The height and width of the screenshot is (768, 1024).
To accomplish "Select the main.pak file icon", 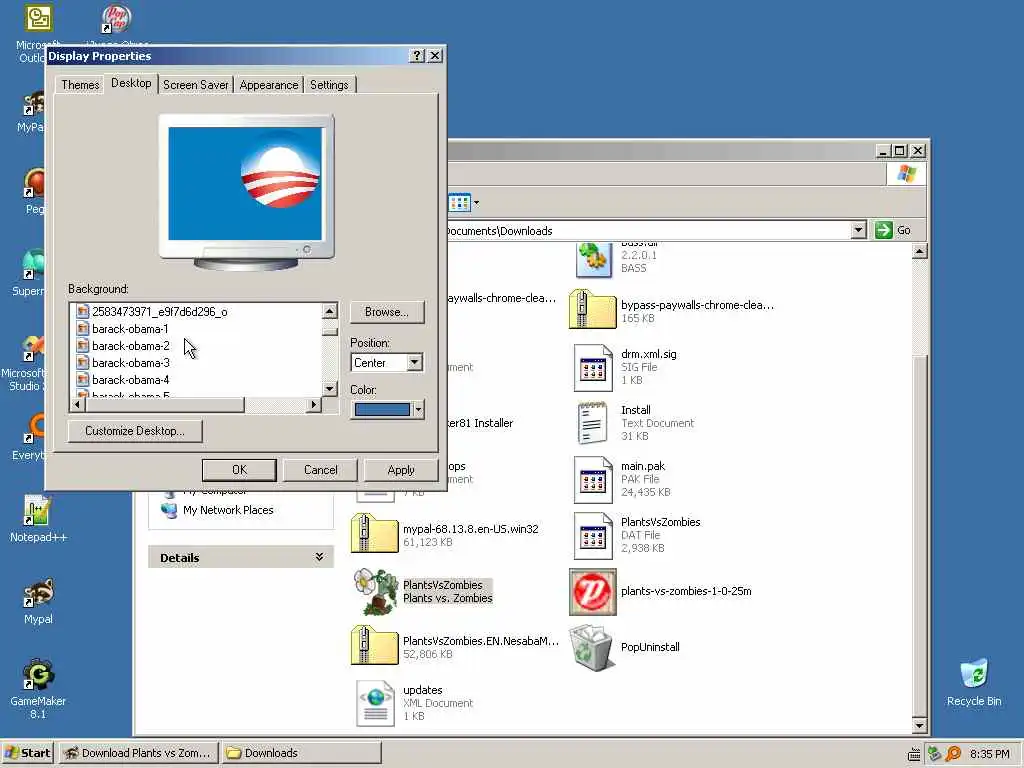I will point(592,480).
